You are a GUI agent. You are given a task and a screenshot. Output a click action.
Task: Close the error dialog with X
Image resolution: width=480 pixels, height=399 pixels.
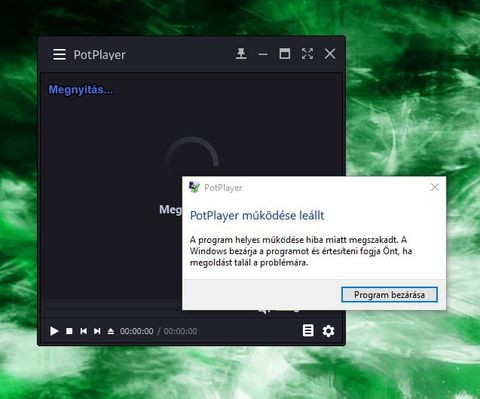435,187
